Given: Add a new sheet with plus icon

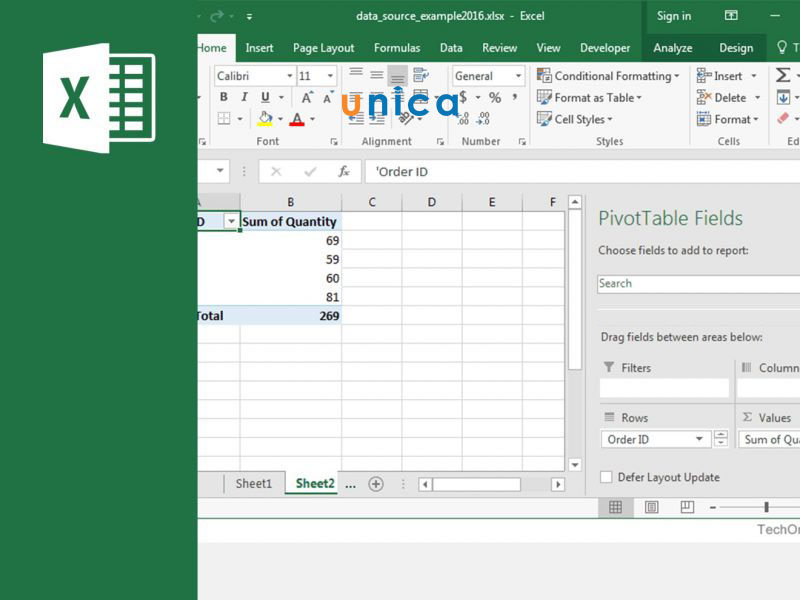Looking at the screenshot, I should click(x=376, y=484).
